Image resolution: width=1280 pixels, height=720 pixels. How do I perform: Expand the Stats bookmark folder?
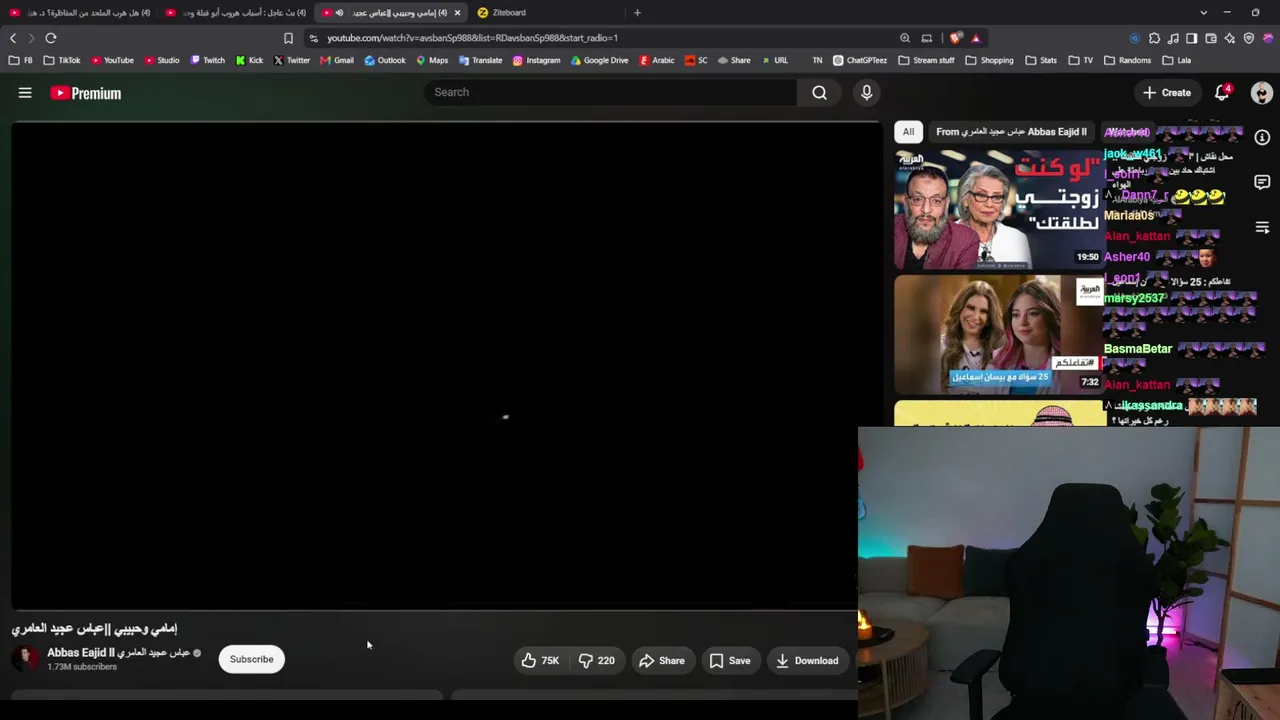pyautogui.click(x=1040, y=60)
